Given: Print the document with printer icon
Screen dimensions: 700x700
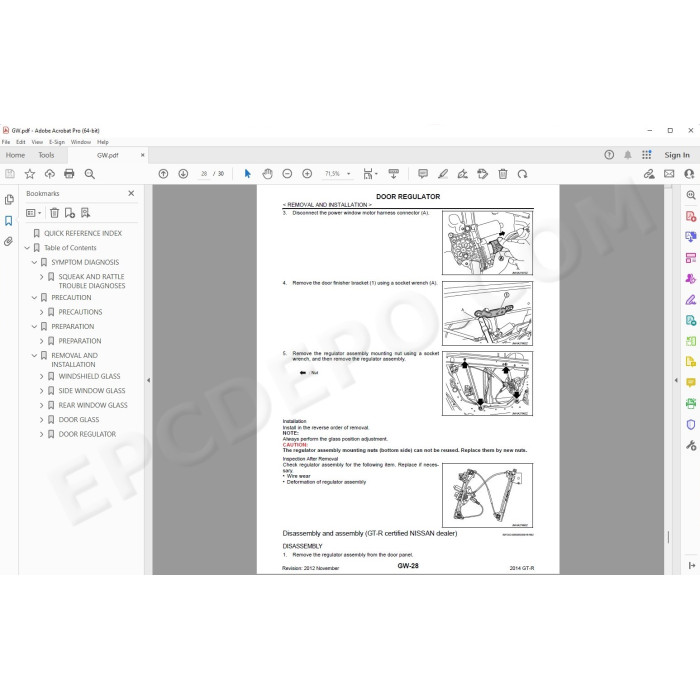Looking at the screenshot, I should [x=69, y=174].
